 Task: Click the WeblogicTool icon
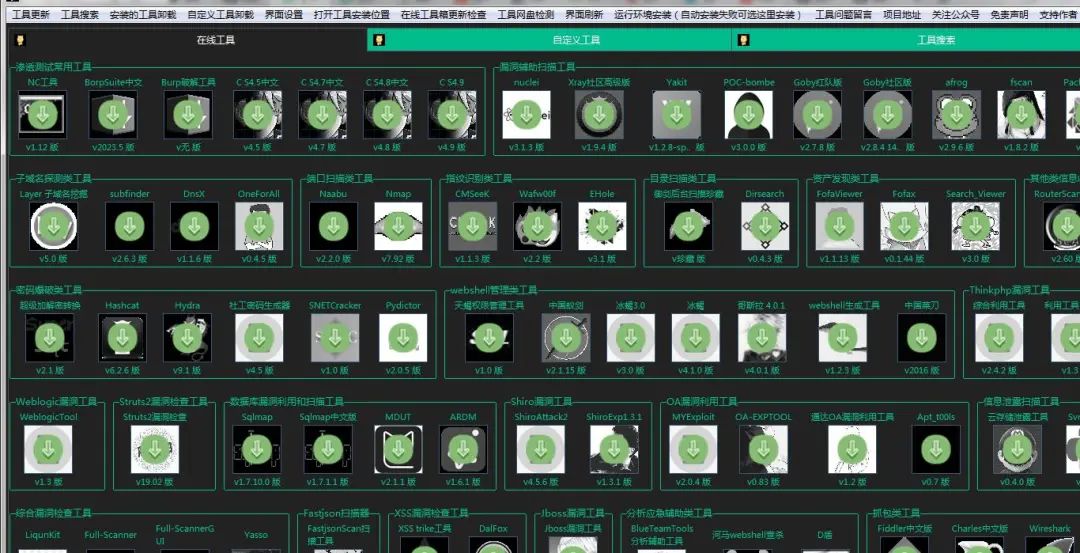[48, 449]
